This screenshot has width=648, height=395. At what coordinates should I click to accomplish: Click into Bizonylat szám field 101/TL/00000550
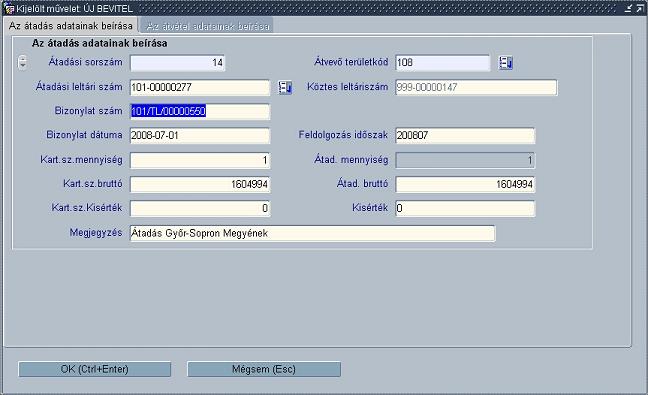pos(200,111)
